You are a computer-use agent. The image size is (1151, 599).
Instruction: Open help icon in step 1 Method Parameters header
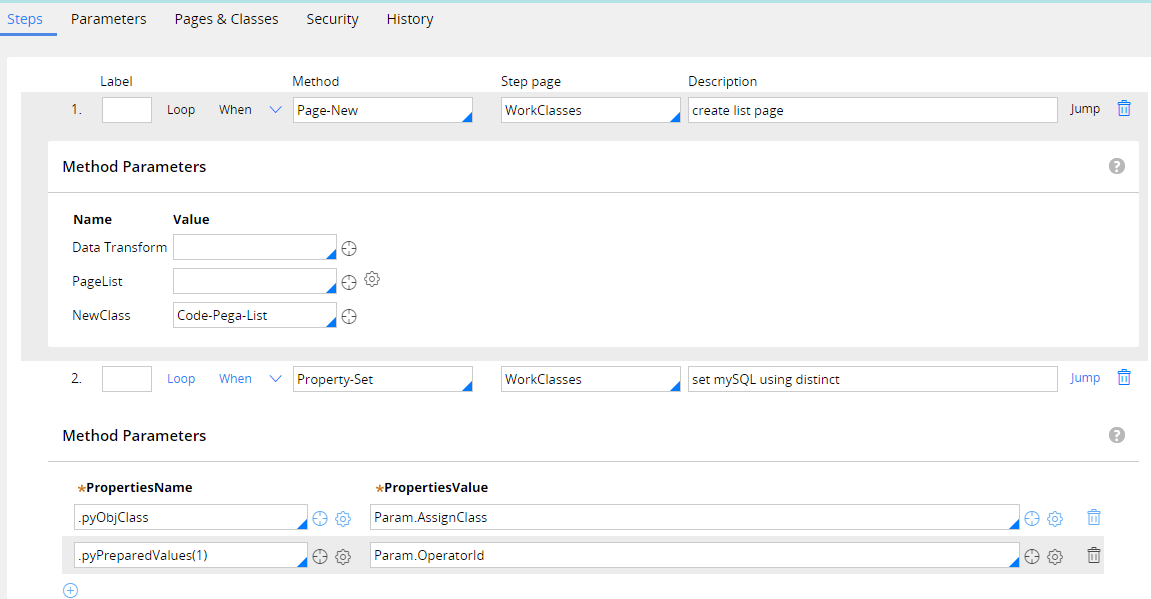[x=1117, y=166]
